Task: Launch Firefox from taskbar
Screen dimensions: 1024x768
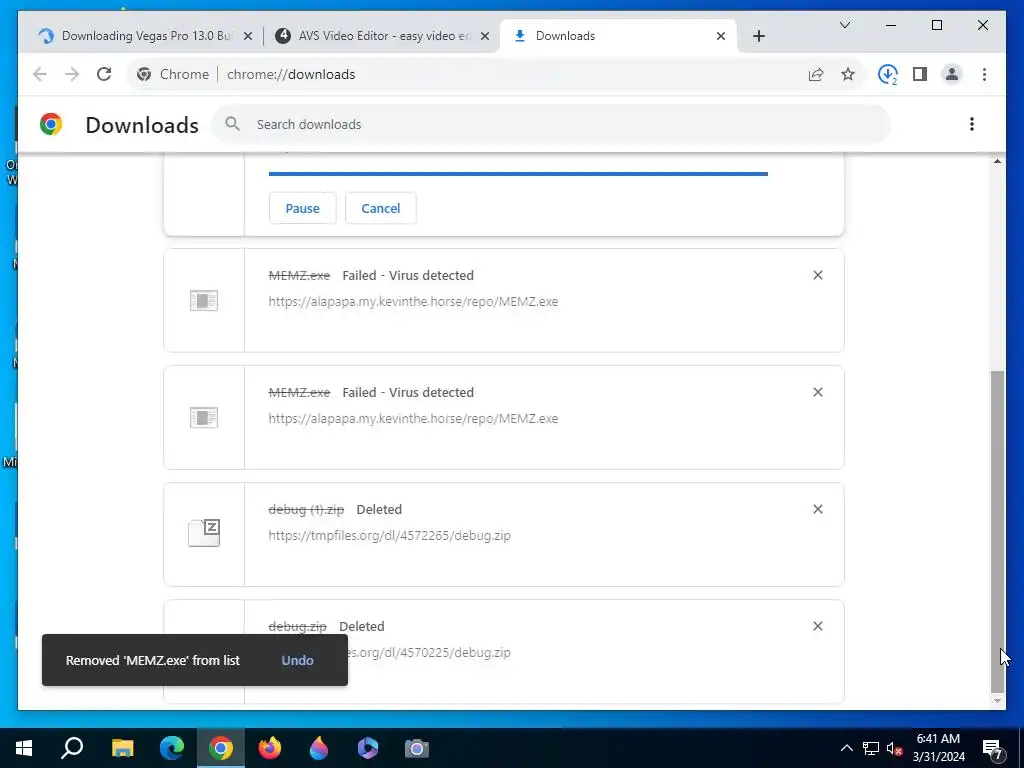Action: pyautogui.click(x=270, y=748)
